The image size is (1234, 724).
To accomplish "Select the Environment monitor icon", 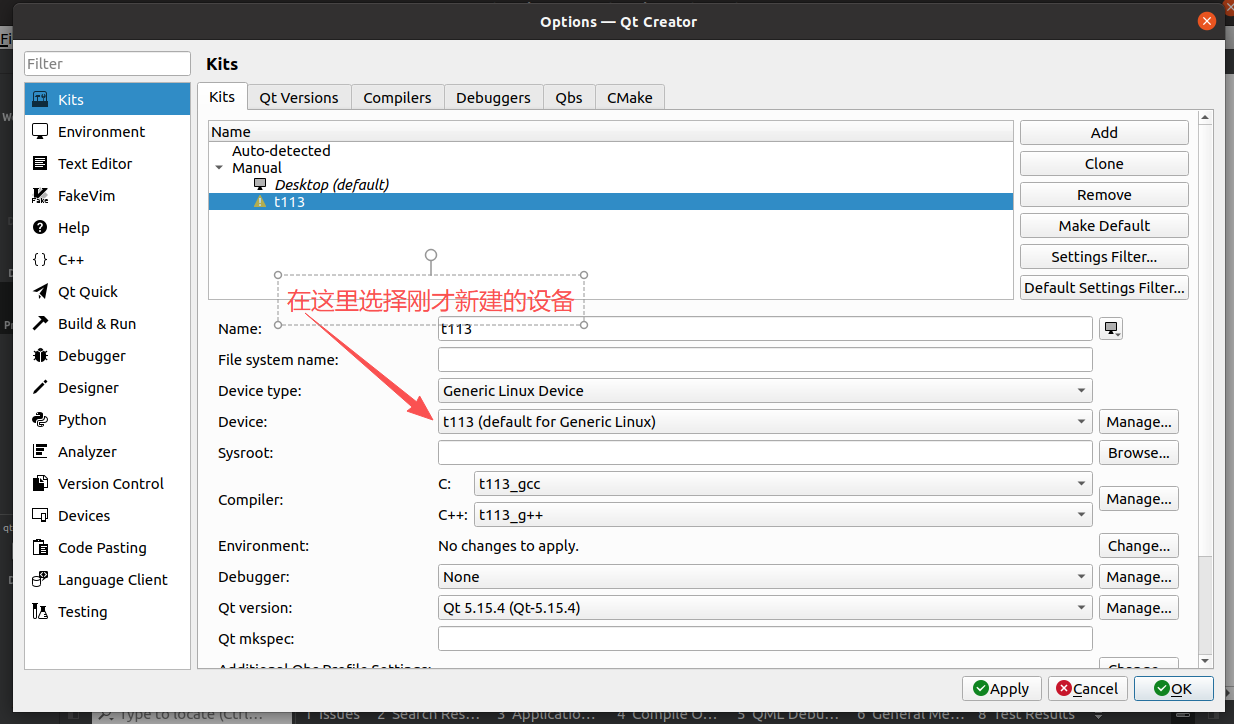I will tap(40, 132).
